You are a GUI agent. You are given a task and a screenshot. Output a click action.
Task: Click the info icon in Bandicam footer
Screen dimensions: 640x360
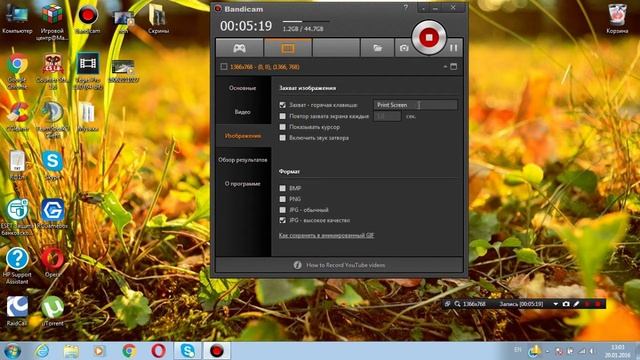(x=297, y=265)
